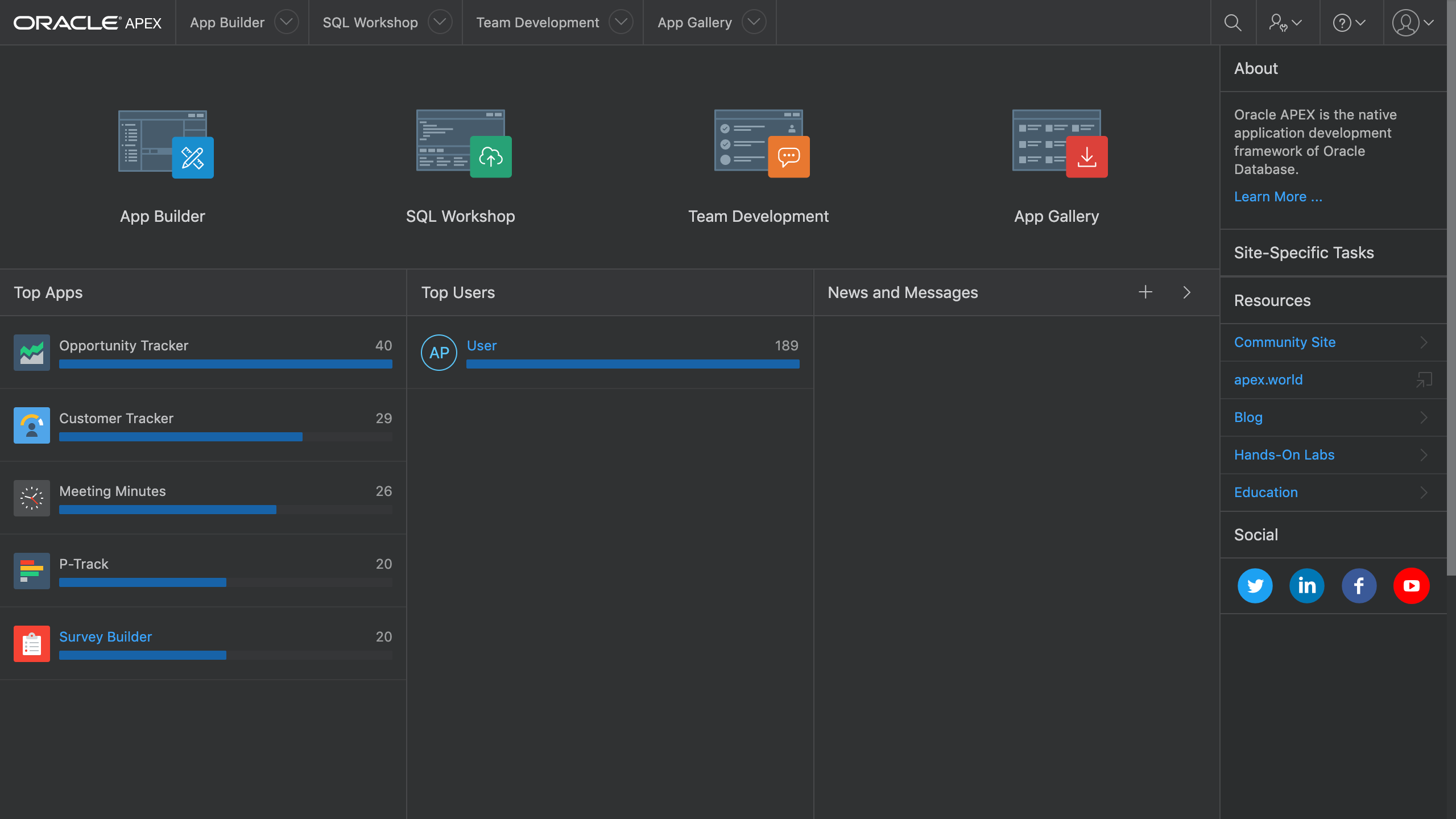This screenshot has height=819, width=1456.
Task: Expand the App Builder menu arrow
Action: [x=286, y=23]
